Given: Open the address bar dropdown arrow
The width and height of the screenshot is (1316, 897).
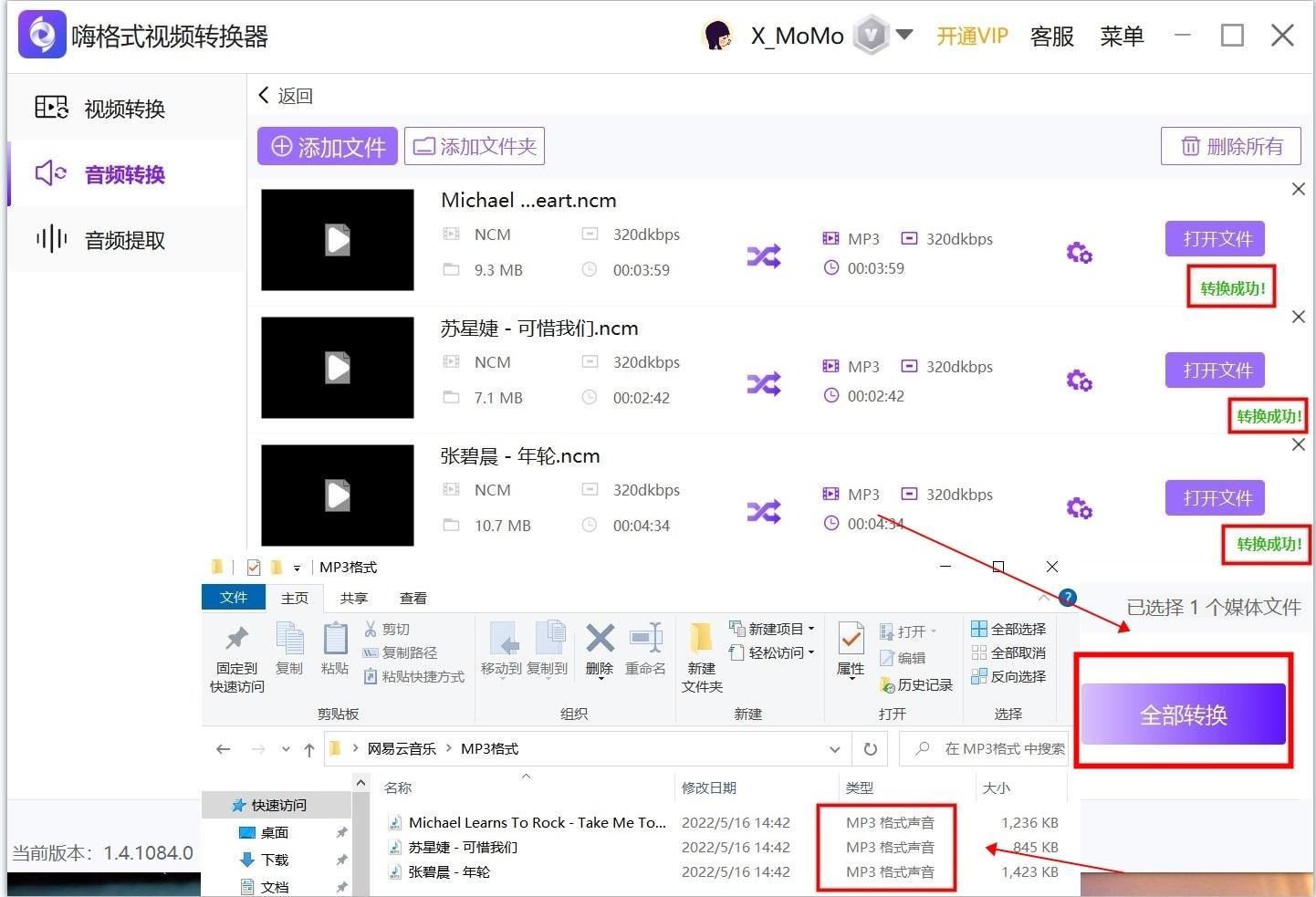Looking at the screenshot, I should tap(834, 748).
